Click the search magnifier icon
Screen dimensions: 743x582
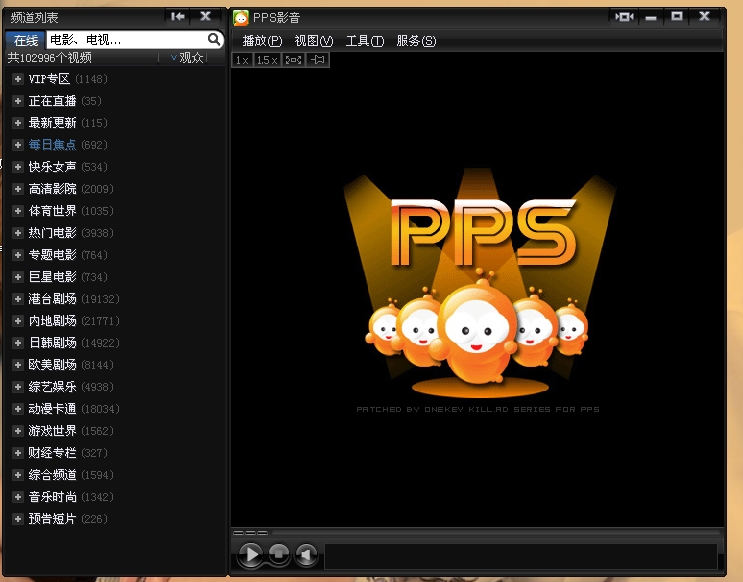pos(214,39)
